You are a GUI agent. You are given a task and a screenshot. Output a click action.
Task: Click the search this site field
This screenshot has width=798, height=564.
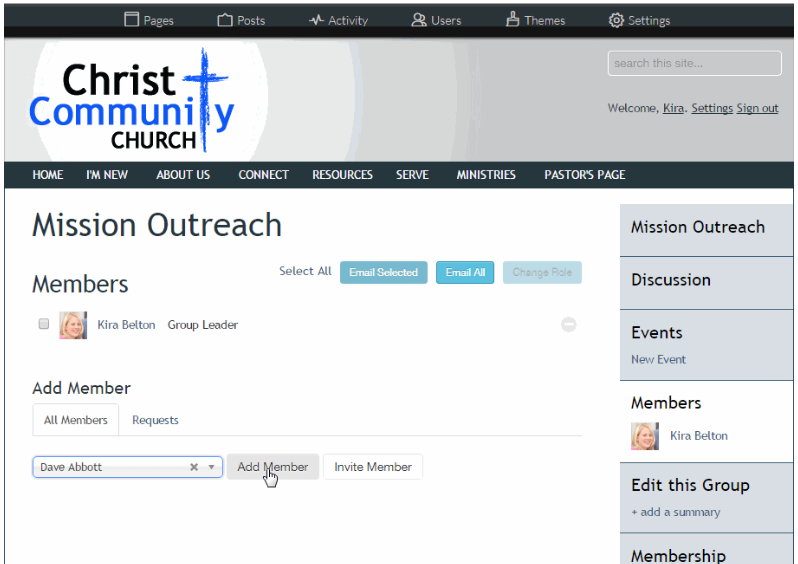[x=694, y=63]
